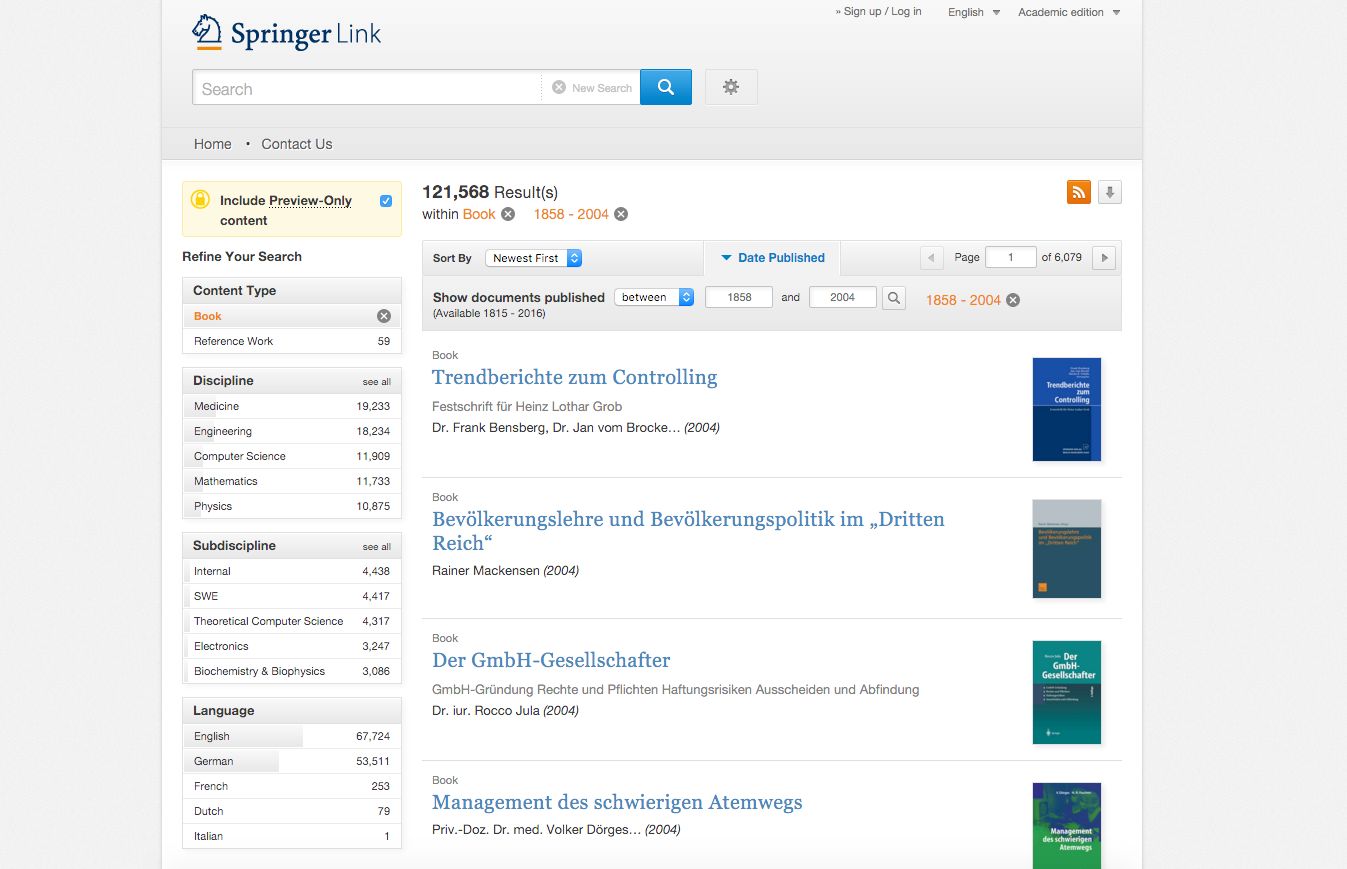This screenshot has width=1347, height=869.
Task: Open Management des schwierigen Atemwegs cover thumbnail
Action: pyautogui.click(x=1067, y=825)
